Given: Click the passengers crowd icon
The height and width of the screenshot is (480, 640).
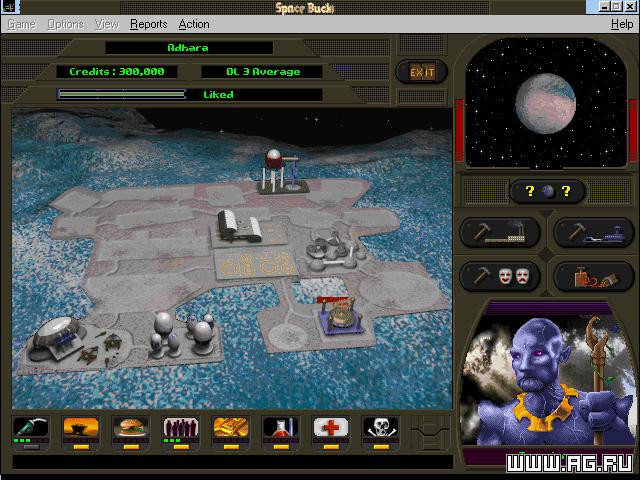Looking at the screenshot, I should point(181,427).
